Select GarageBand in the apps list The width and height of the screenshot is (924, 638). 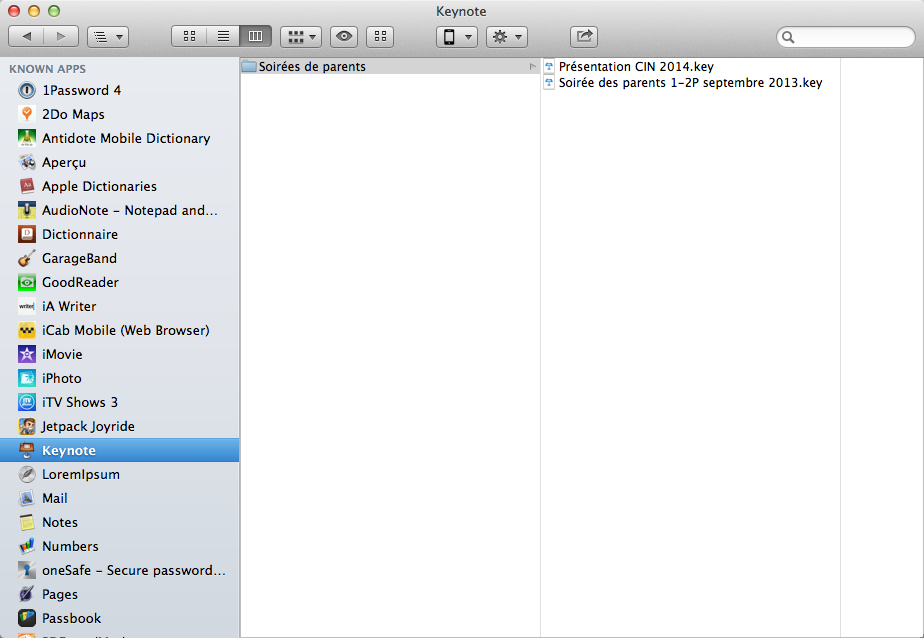[120, 259]
